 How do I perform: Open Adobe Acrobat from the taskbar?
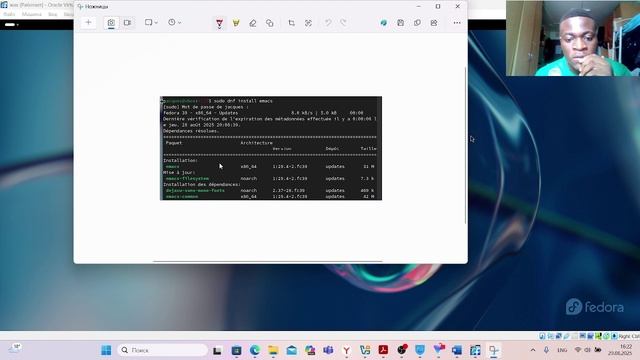(x=383, y=350)
